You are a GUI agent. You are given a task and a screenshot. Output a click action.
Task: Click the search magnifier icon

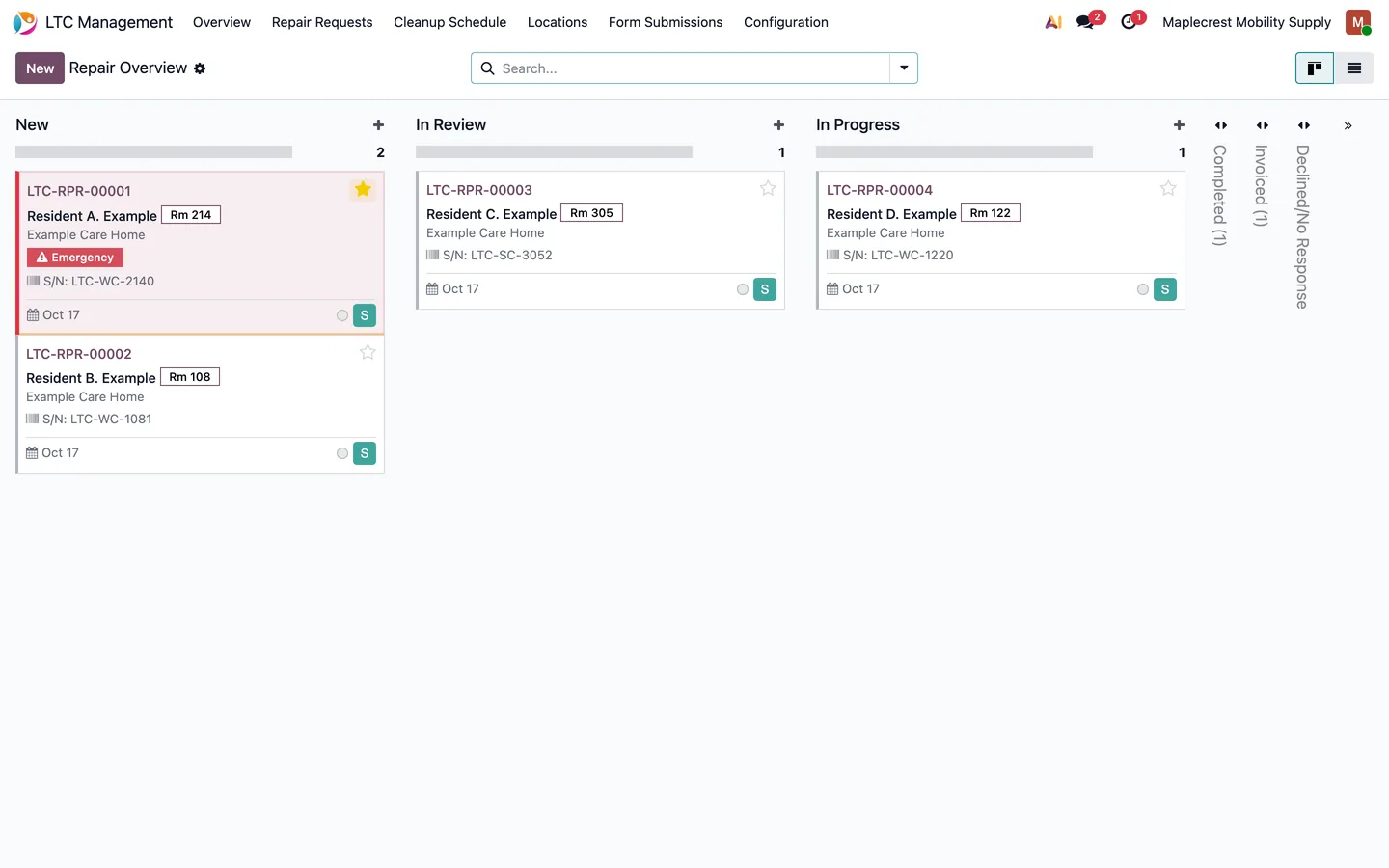click(x=488, y=68)
